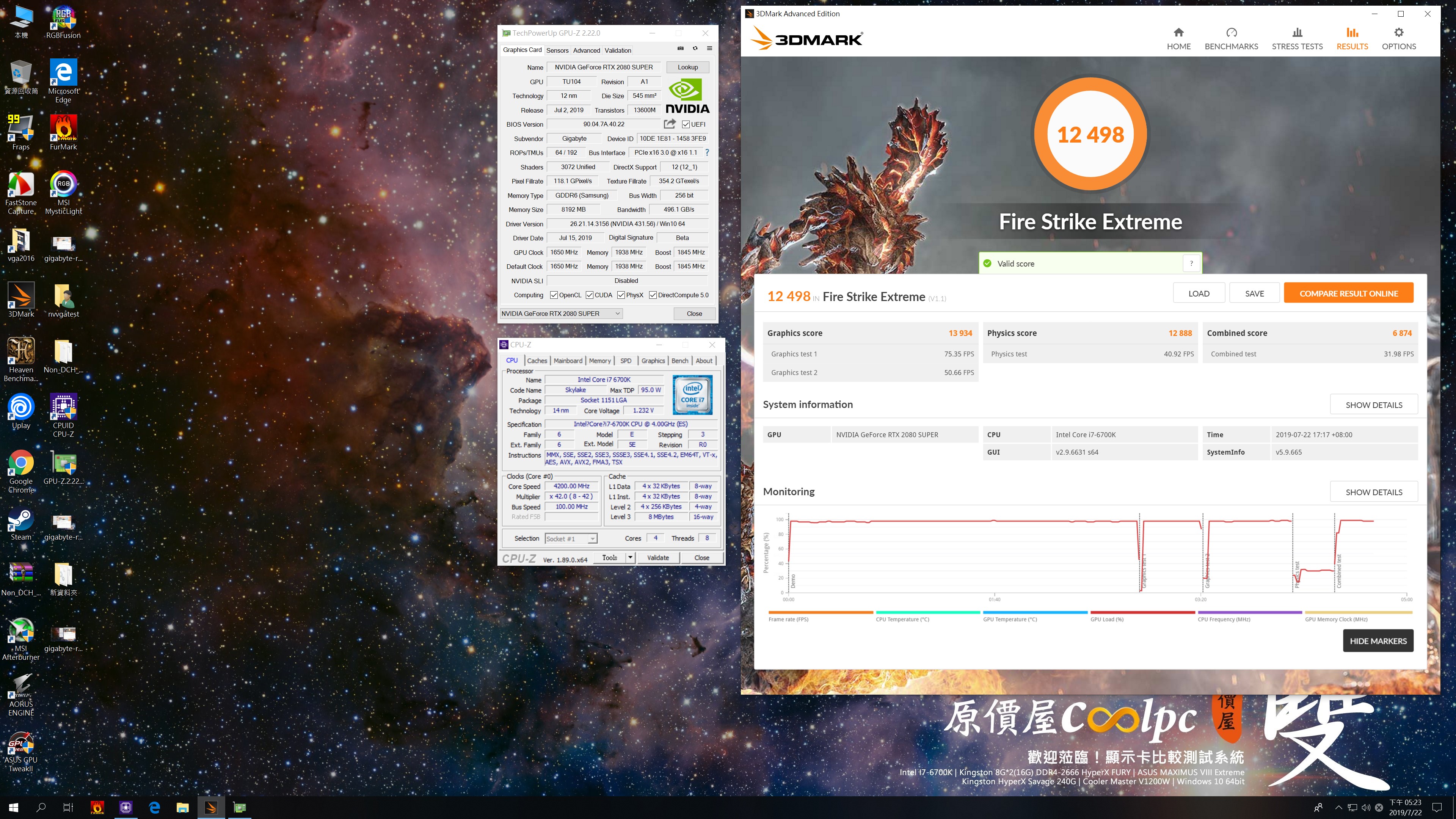Screen dimensions: 1456x819
Task: Open taskbar search magnifier
Action: click(x=41, y=808)
